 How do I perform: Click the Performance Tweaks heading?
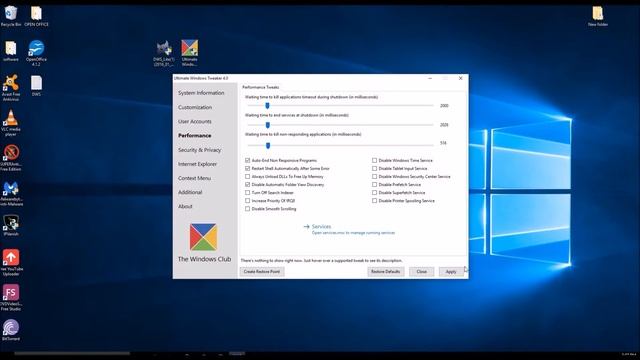(x=260, y=87)
